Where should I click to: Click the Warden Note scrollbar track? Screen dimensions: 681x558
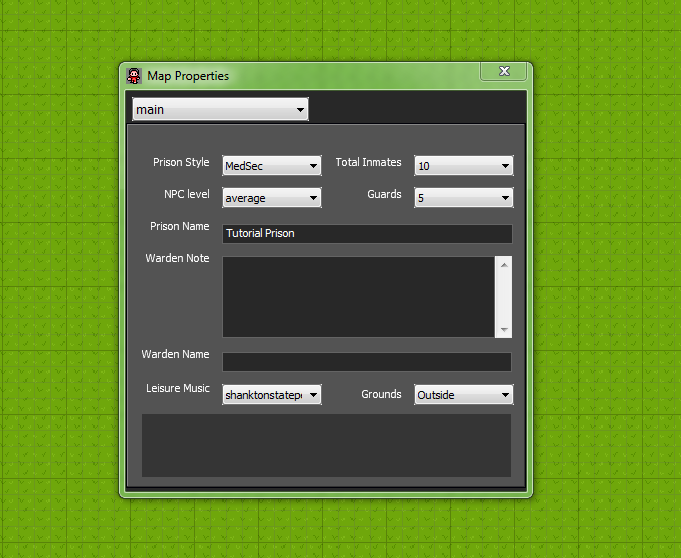(x=504, y=297)
